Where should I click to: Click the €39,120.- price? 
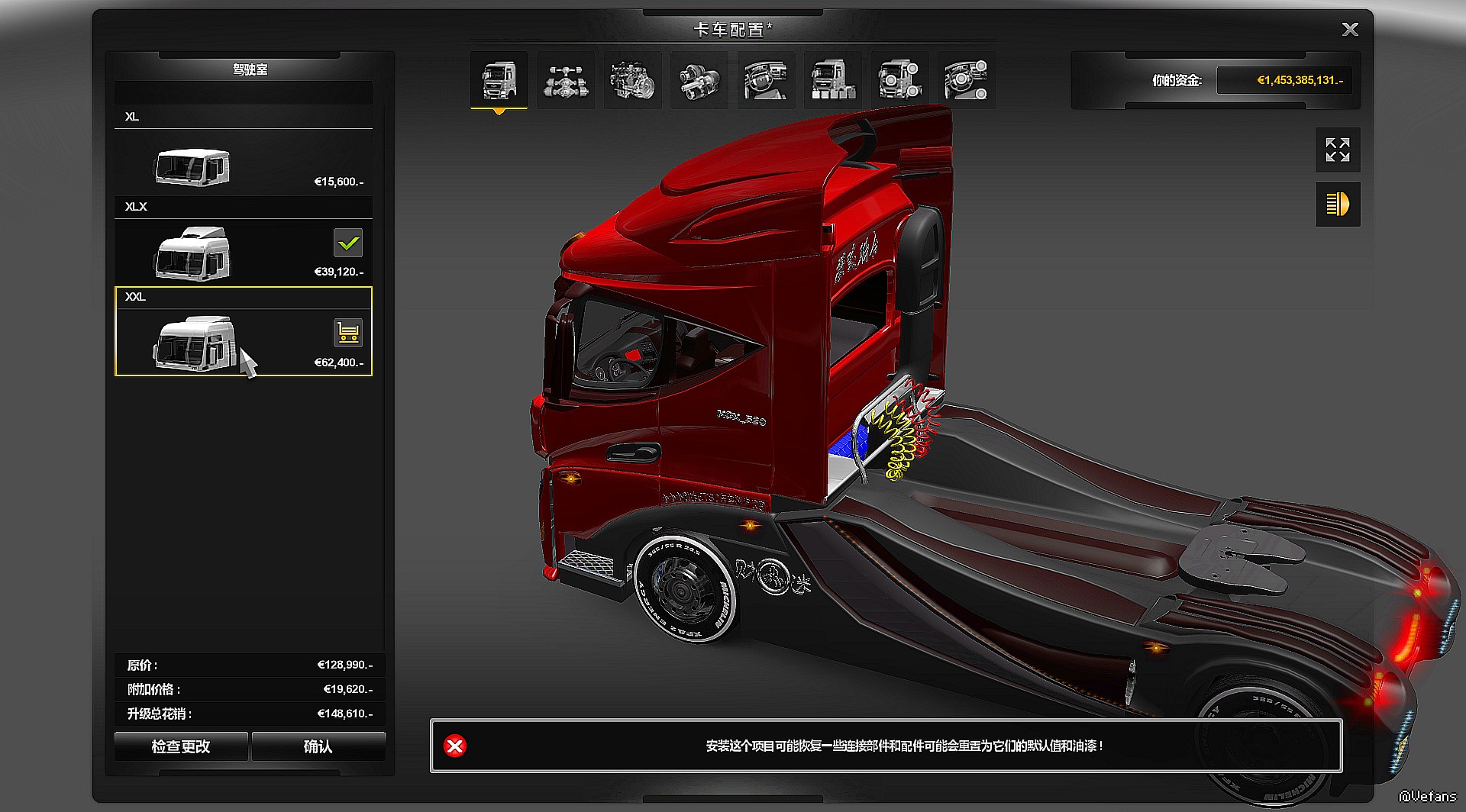(339, 272)
